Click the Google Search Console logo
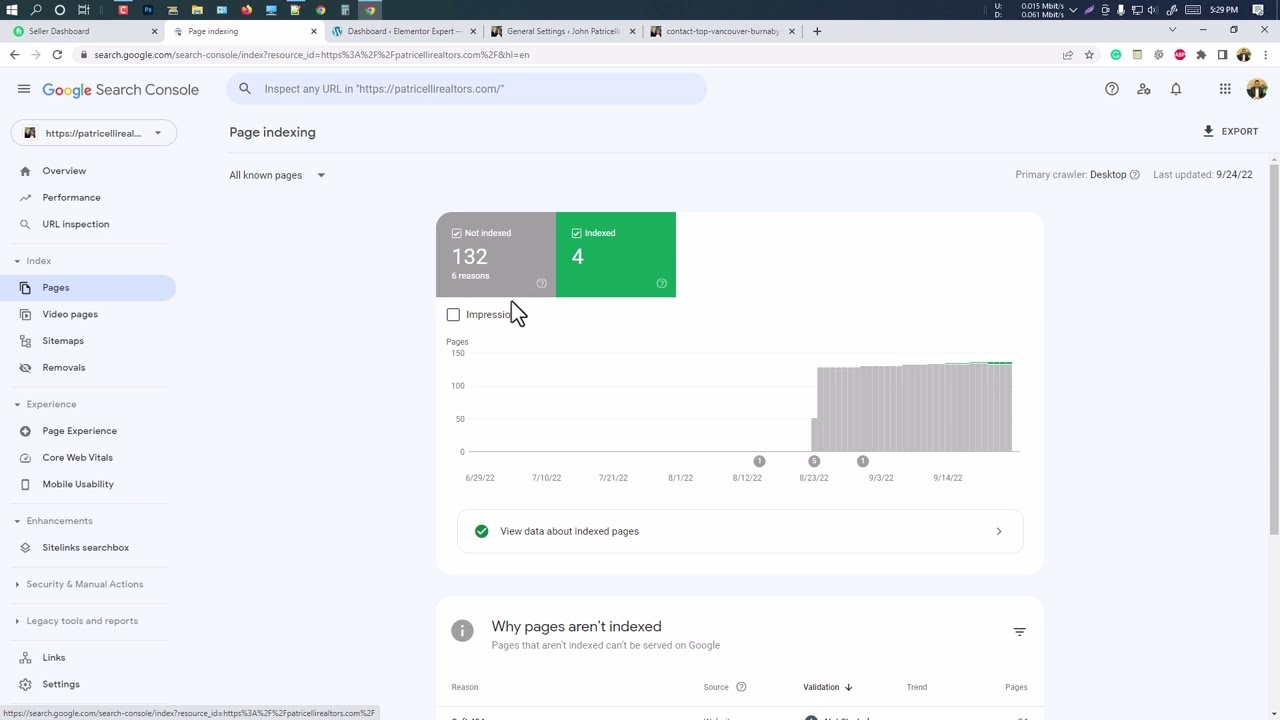This screenshot has width=1280, height=720. tap(120, 90)
